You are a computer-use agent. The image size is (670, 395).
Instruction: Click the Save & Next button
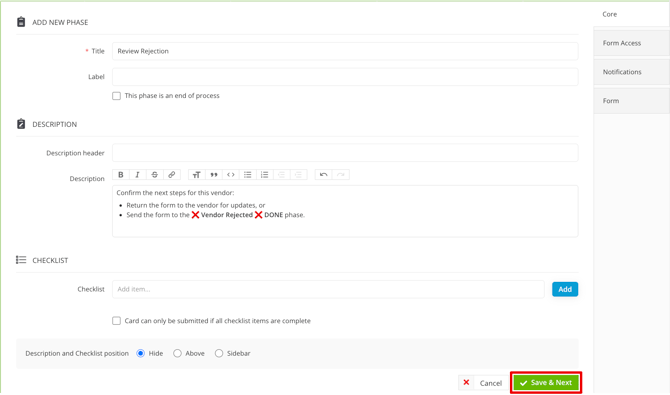546,383
